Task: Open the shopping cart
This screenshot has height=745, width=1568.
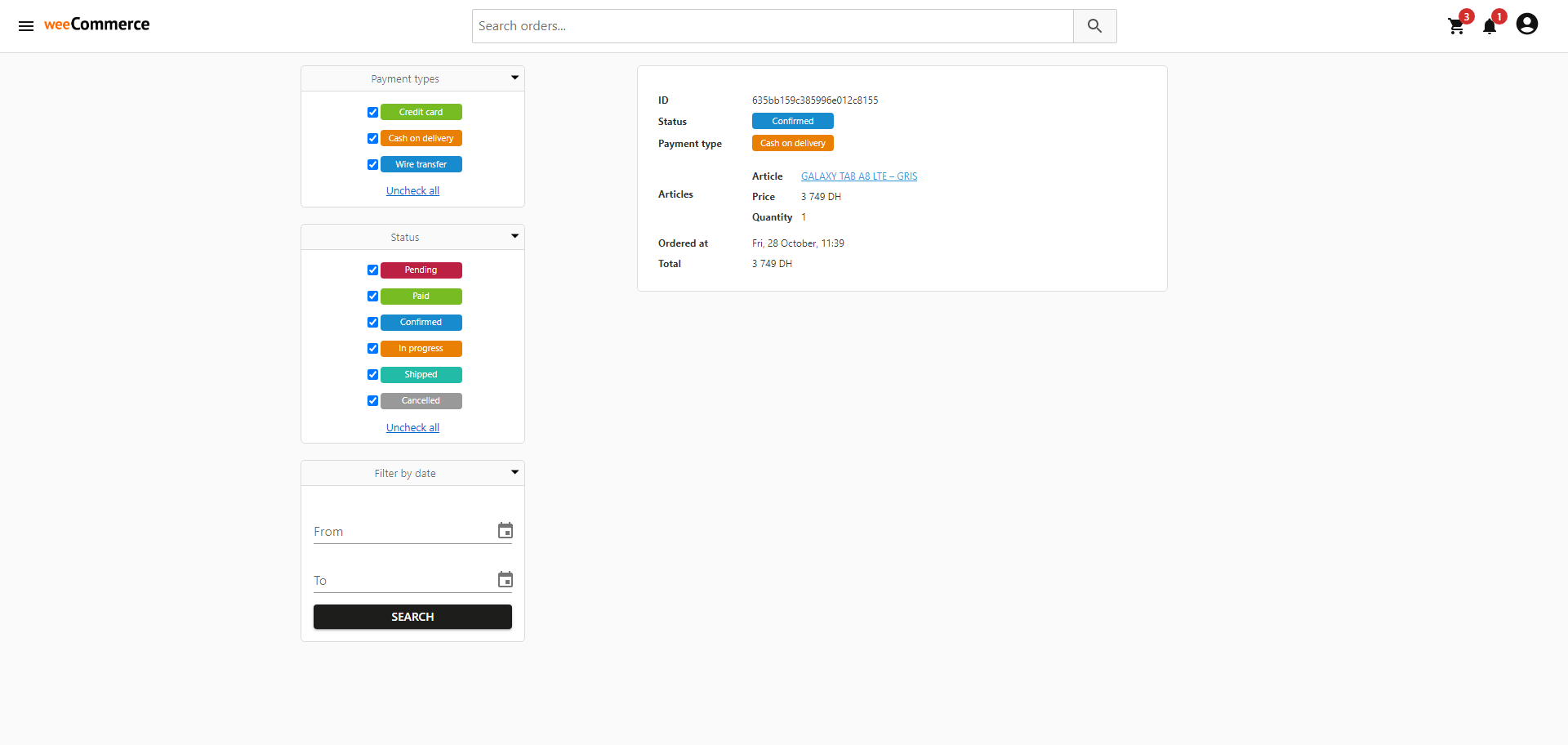Action: pos(1456,26)
